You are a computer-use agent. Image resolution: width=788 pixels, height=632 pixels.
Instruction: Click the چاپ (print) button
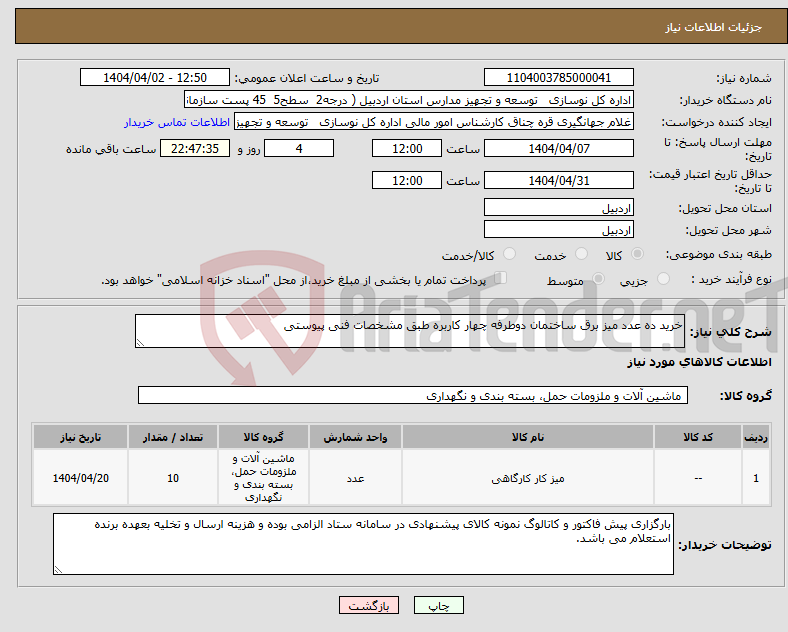point(438,605)
